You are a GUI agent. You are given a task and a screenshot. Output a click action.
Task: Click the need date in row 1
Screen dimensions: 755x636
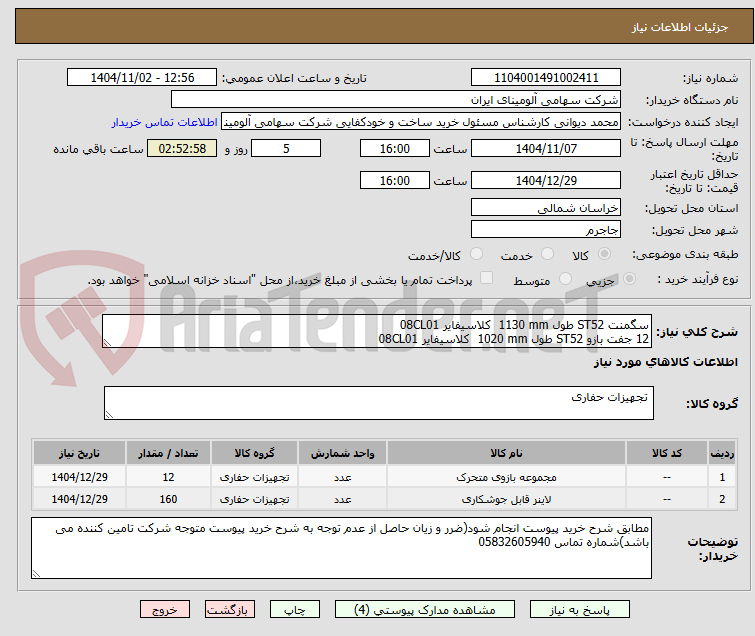click(79, 477)
